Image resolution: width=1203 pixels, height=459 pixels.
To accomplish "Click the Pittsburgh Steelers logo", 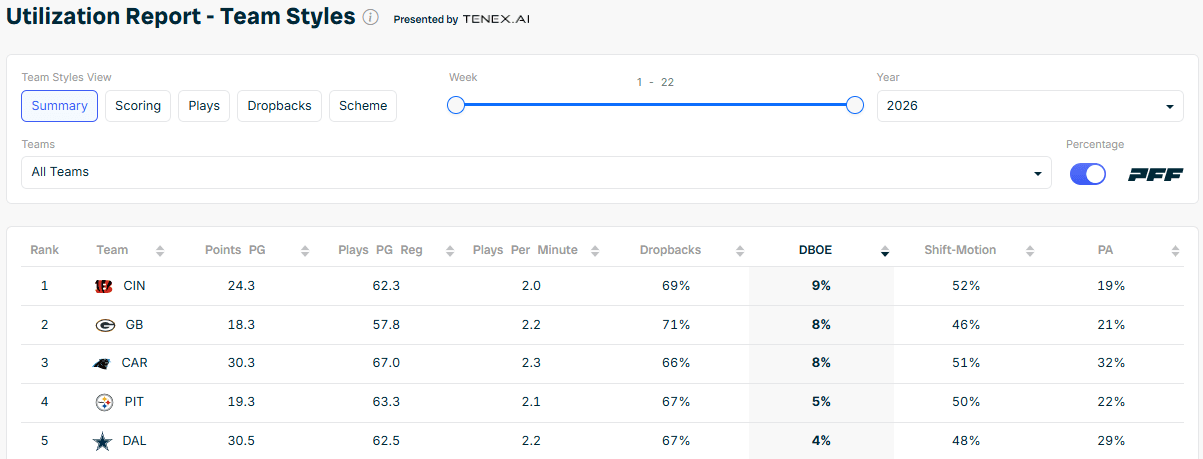I will [104, 402].
